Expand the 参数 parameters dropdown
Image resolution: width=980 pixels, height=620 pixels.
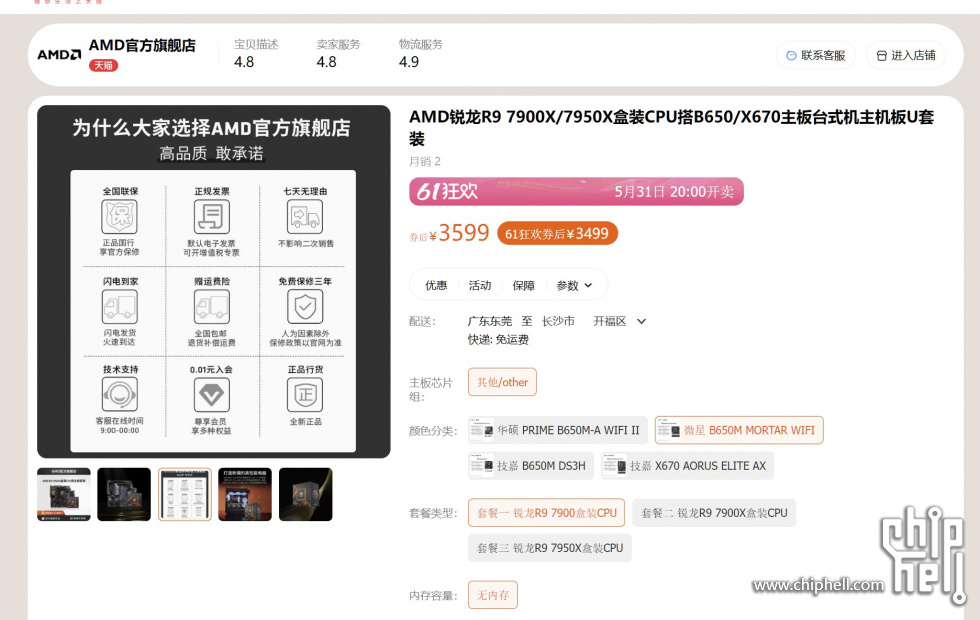point(574,286)
